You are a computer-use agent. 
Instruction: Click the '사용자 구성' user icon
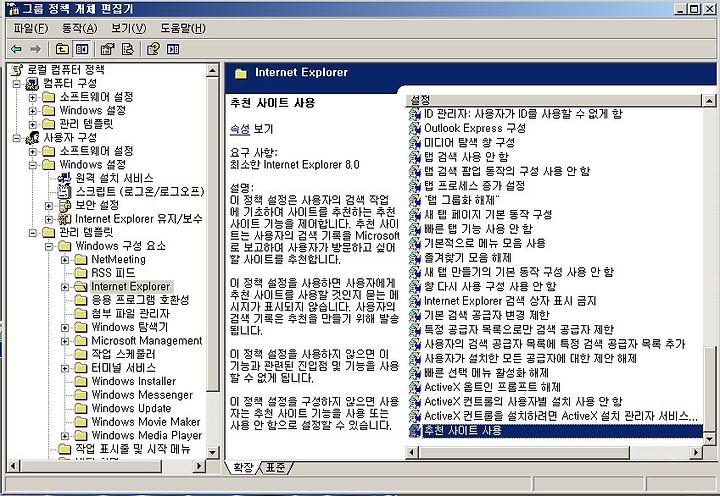click(x=32, y=137)
